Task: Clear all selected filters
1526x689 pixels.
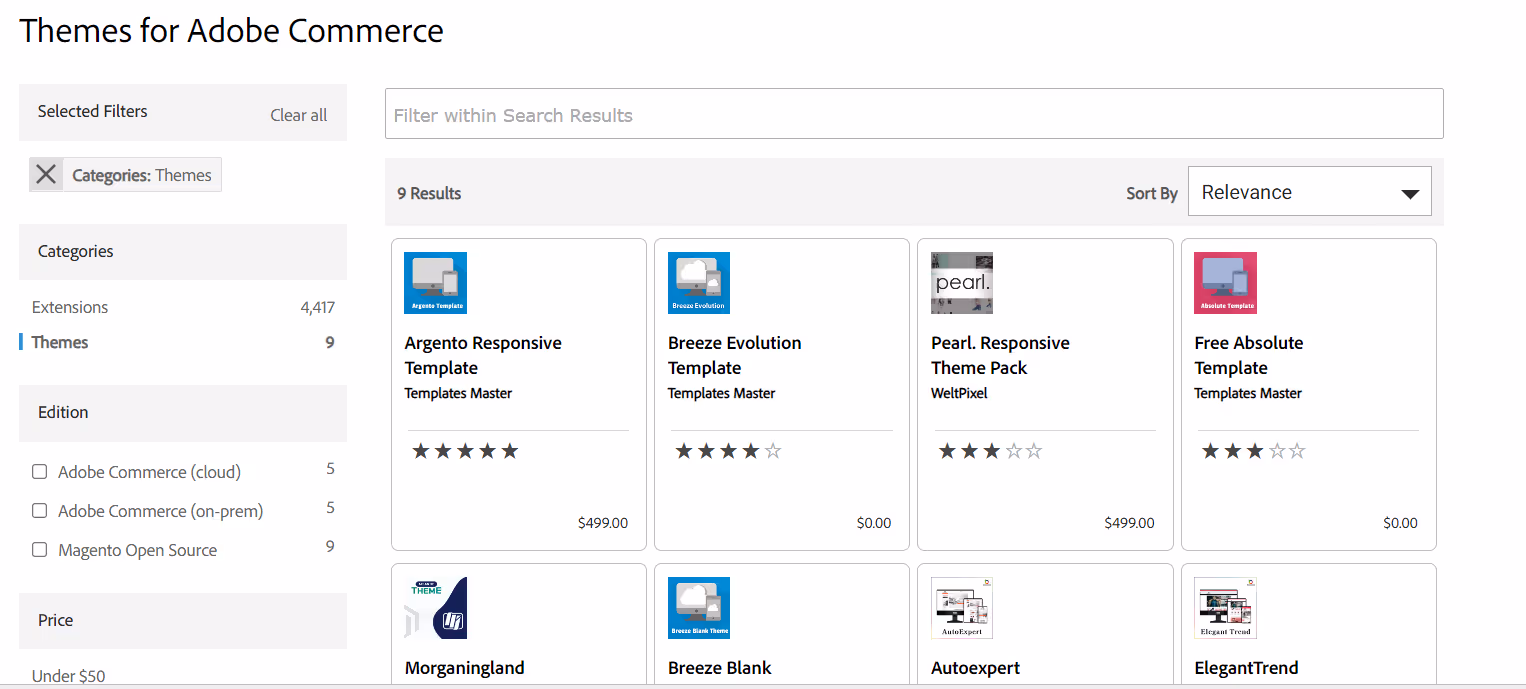Action: tap(298, 115)
